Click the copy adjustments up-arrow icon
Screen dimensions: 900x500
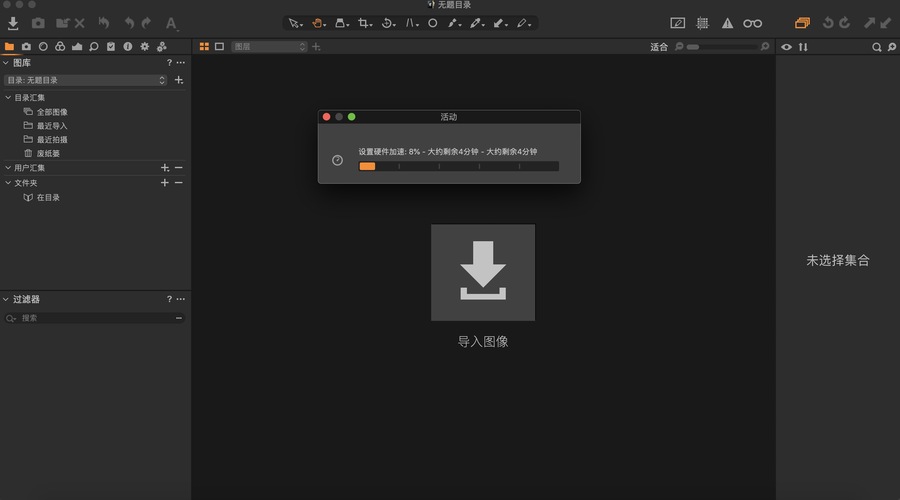(x=870, y=23)
